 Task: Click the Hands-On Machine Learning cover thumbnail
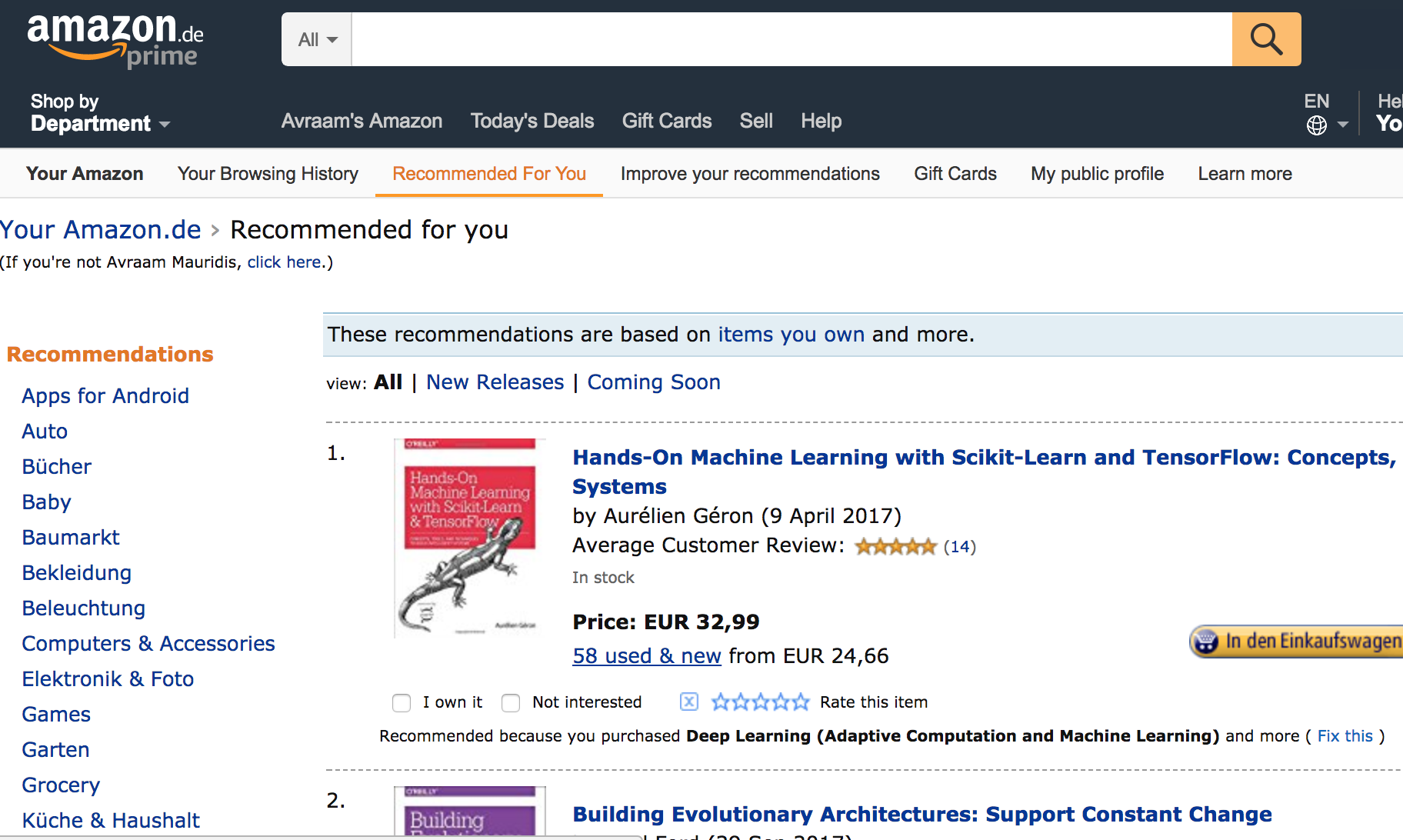[x=469, y=538]
